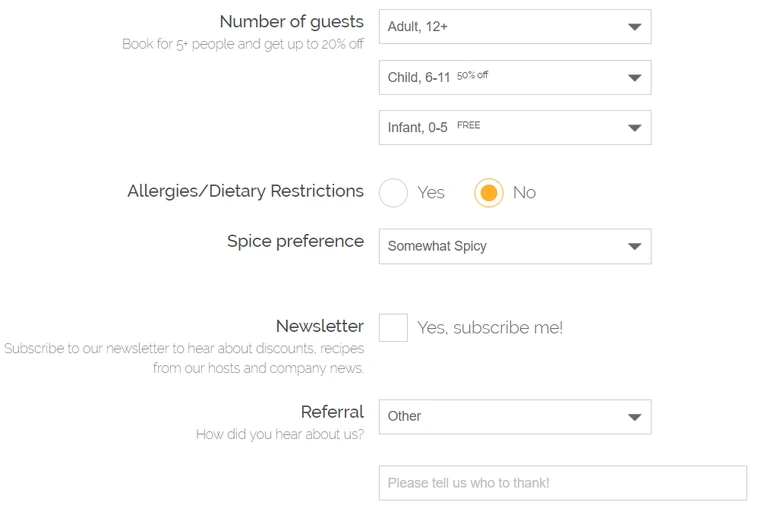Choose No radio for dietary restrictions
This screenshot has width=773, height=521.
click(489, 193)
